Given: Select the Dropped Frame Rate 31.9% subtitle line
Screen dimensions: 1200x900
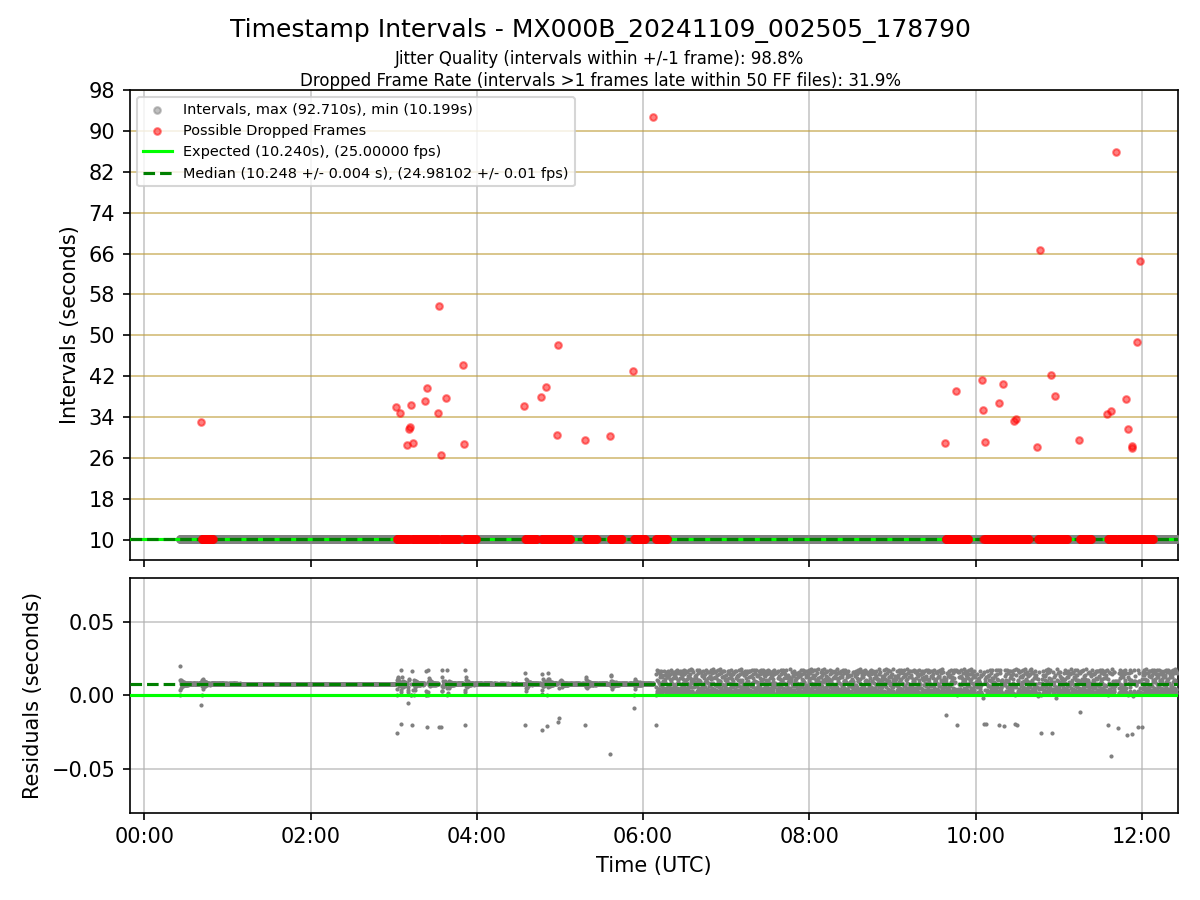Looking at the screenshot, I should (600, 80).
